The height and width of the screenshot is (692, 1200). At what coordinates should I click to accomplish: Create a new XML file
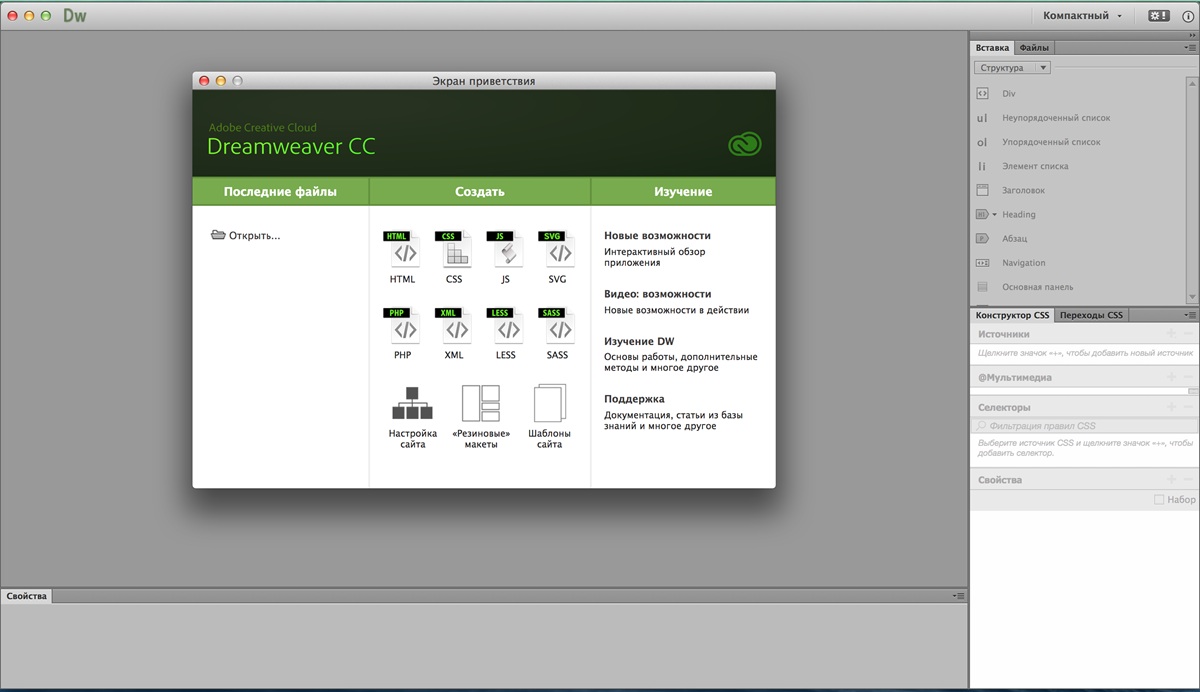[454, 333]
